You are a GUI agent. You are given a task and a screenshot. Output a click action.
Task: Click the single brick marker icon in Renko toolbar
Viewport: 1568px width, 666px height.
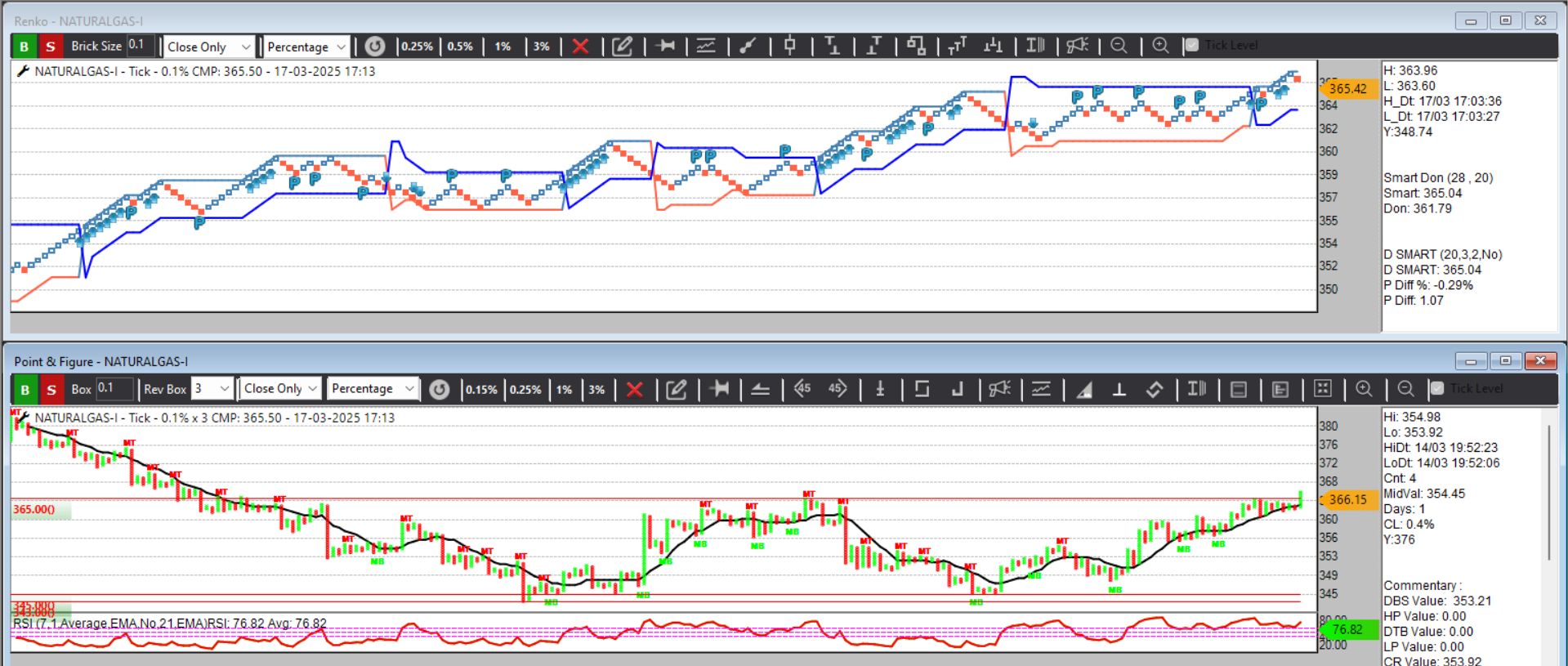[x=789, y=46]
